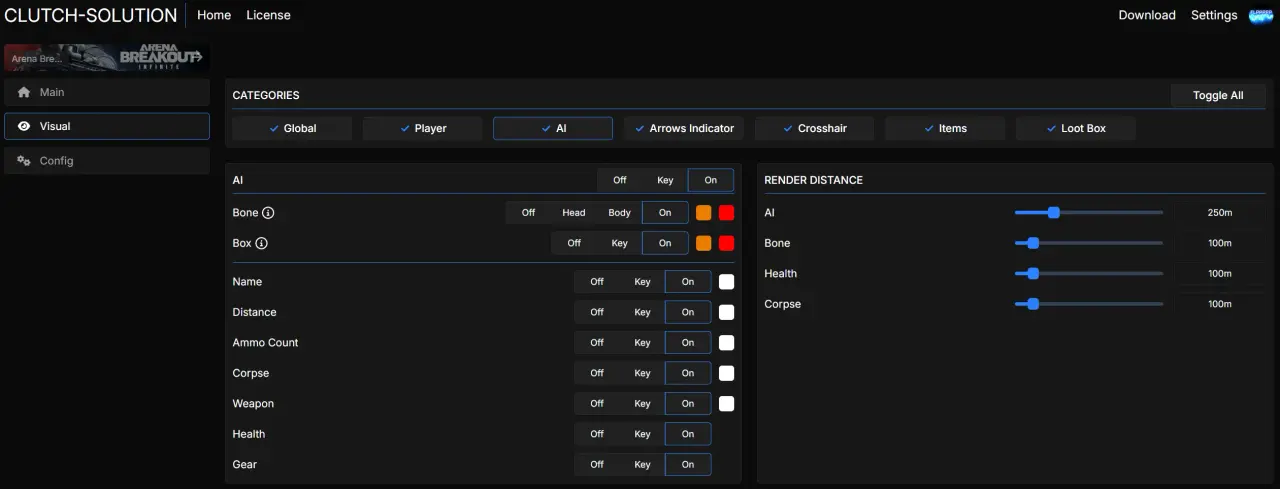Set Bone mode to Body
The image size is (1280, 489).
coord(620,213)
